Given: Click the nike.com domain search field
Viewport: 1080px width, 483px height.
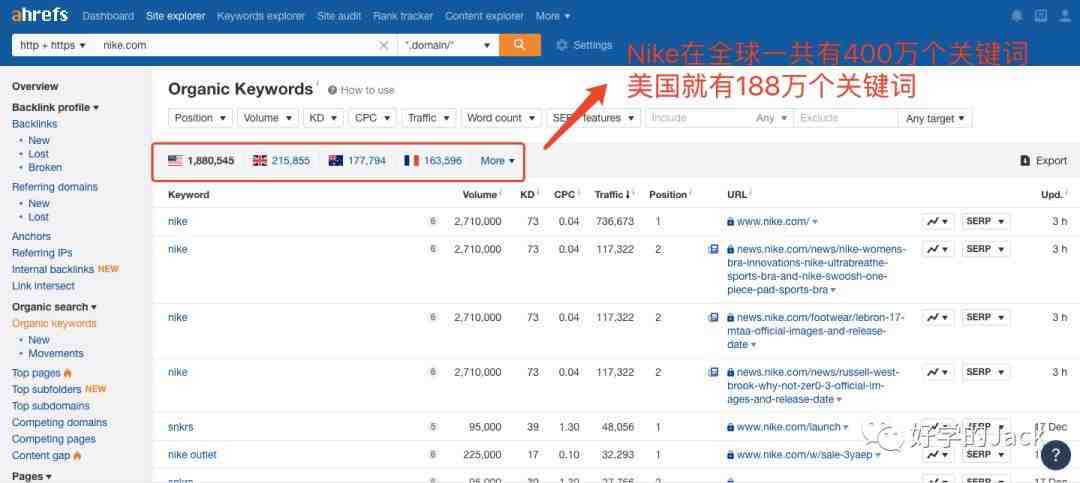Looking at the screenshot, I should [x=236, y=45].
